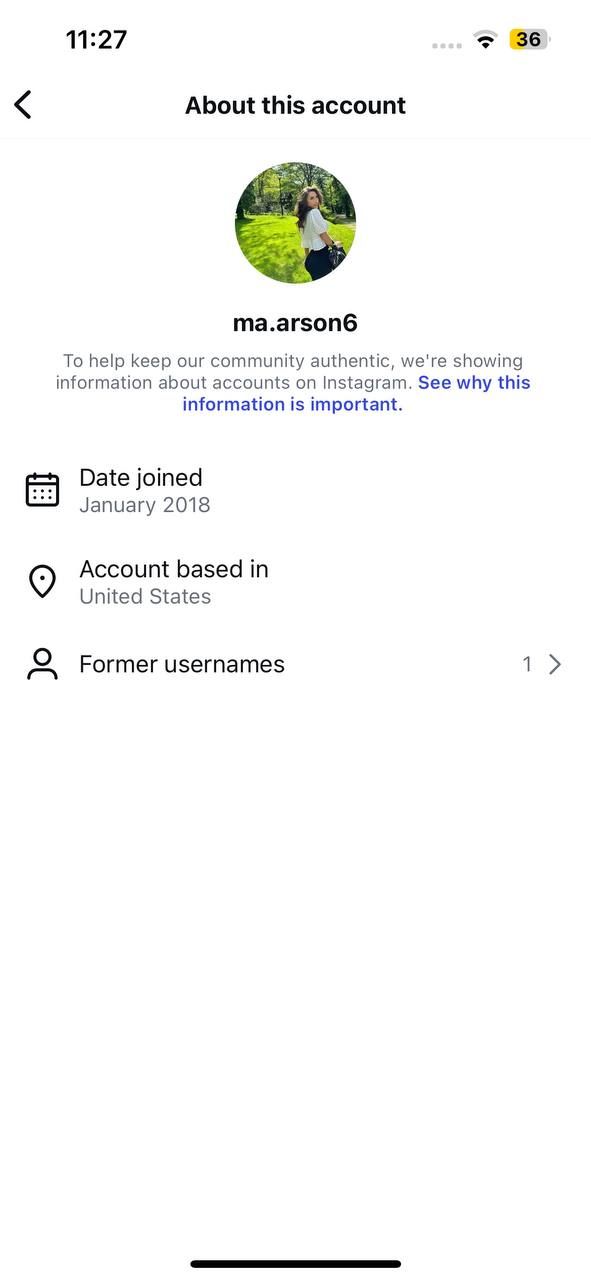Tap the home indicator bar at bottom

coord(295,1264)
